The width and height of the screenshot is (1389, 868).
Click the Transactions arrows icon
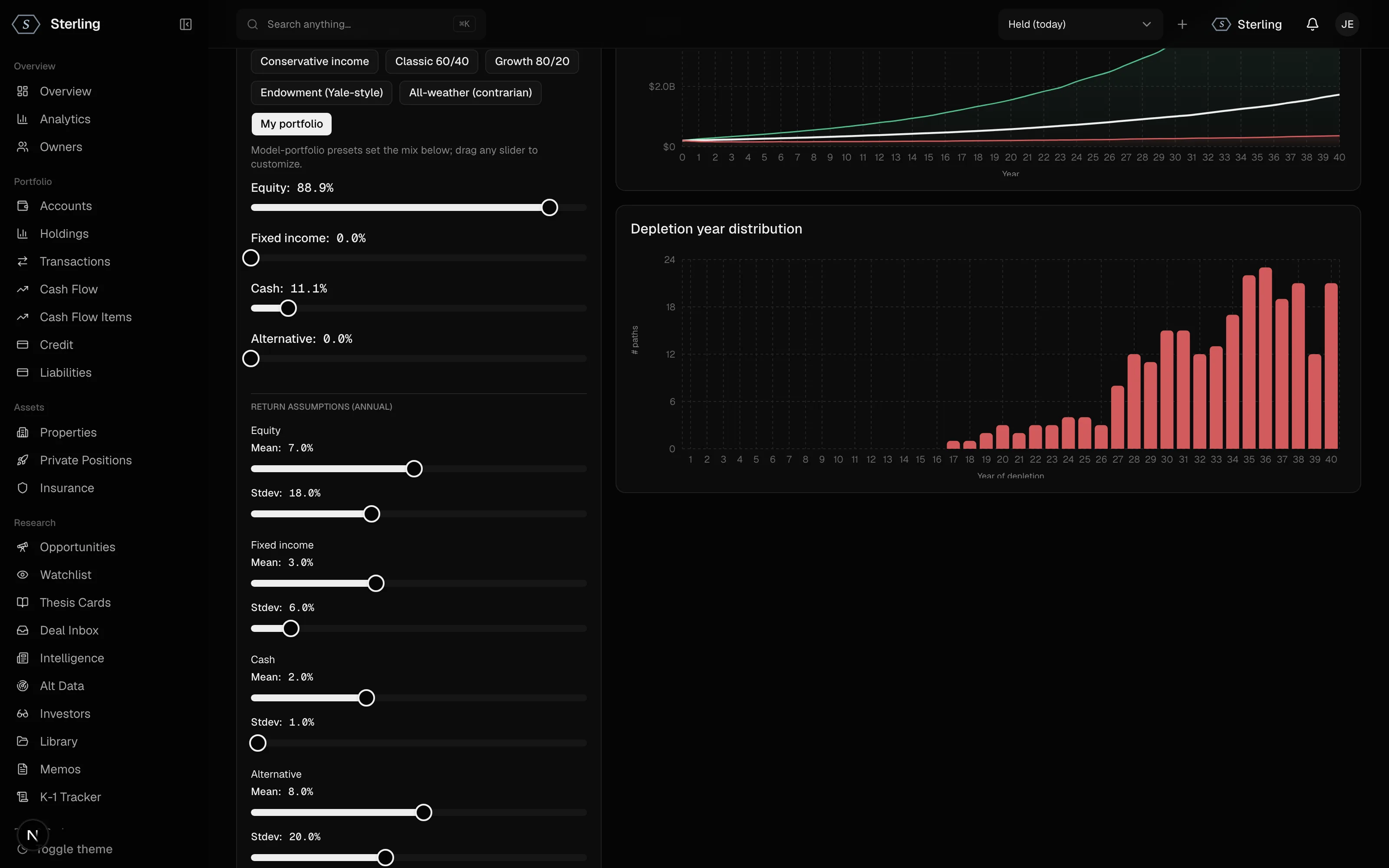pos(23,261)
